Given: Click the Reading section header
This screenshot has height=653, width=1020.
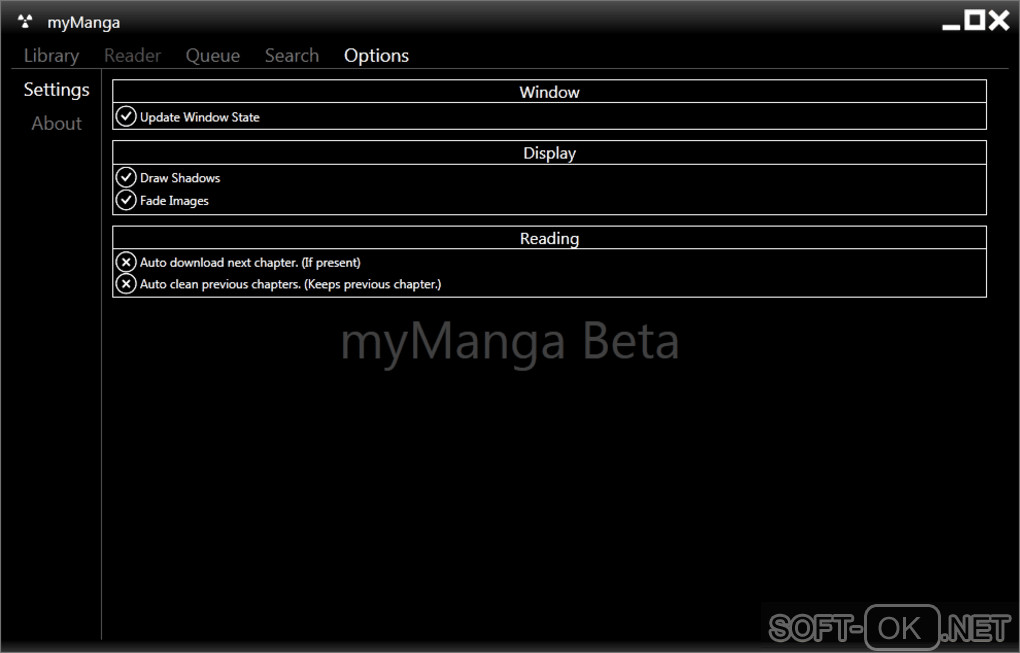Looking at the screenshot, I should click(550, 238).
